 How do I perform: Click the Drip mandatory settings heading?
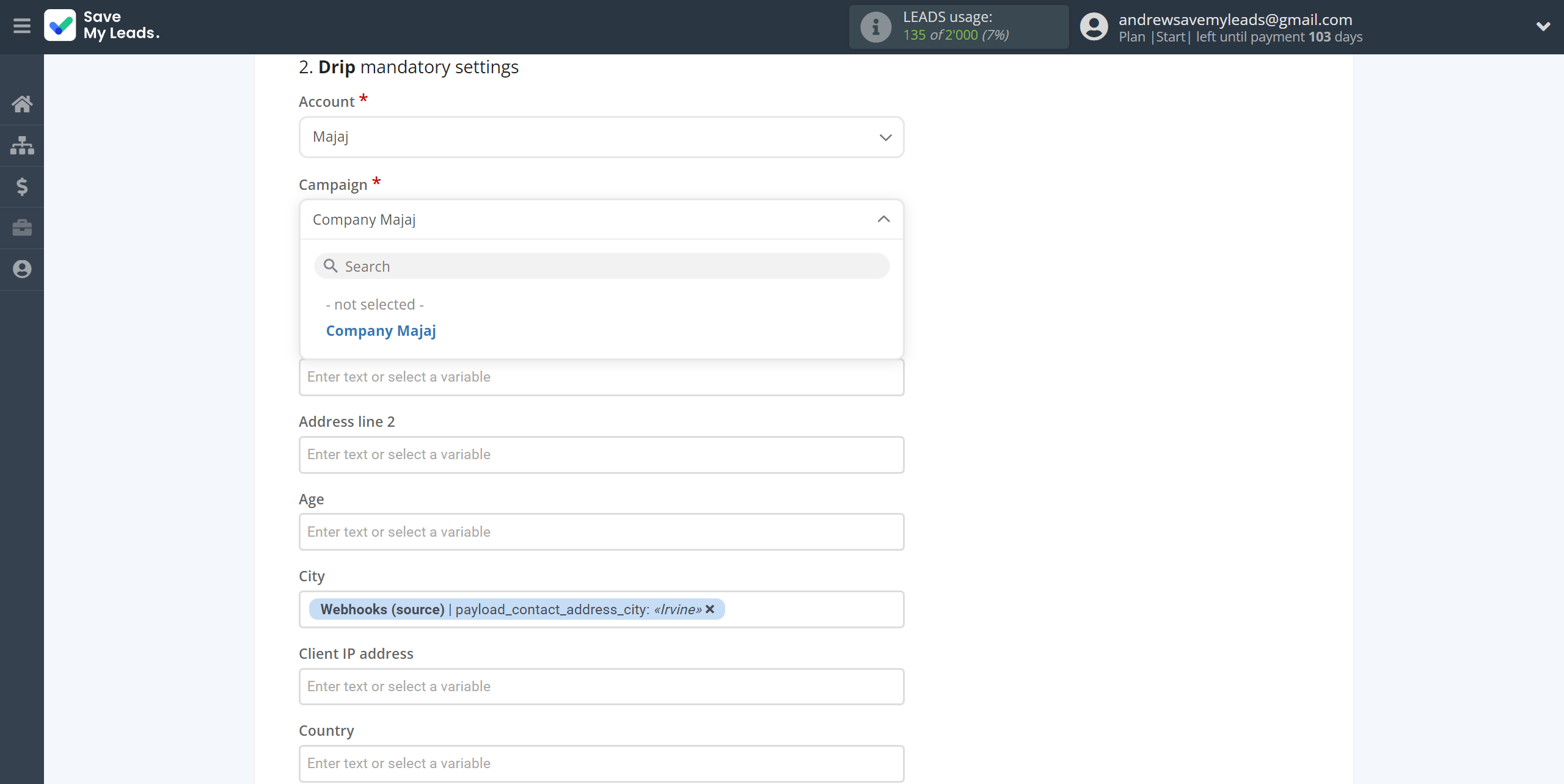coord(408,67)
